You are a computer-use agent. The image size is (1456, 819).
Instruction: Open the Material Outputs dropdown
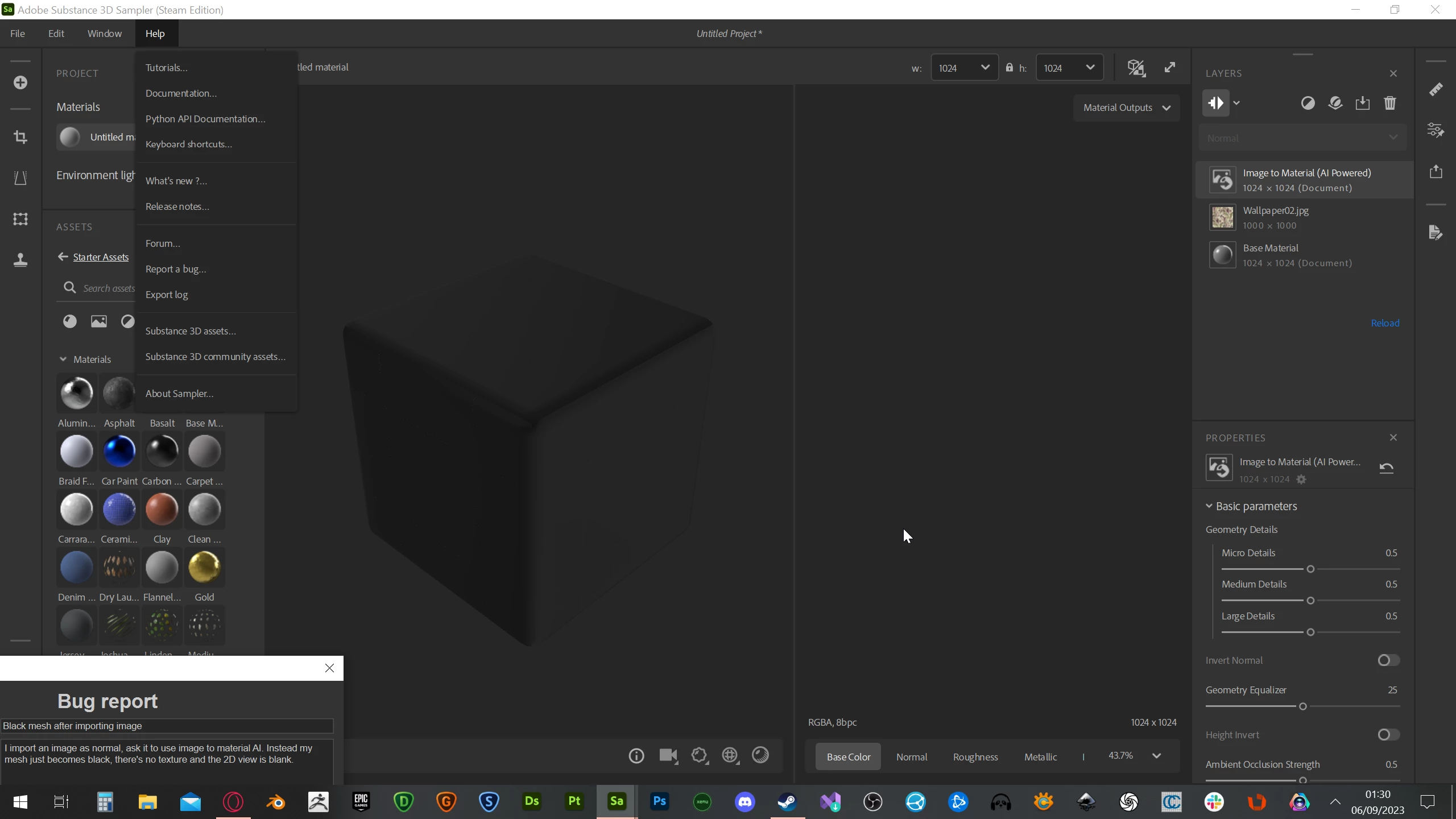pyautogui.click(x=1126, y=107)
